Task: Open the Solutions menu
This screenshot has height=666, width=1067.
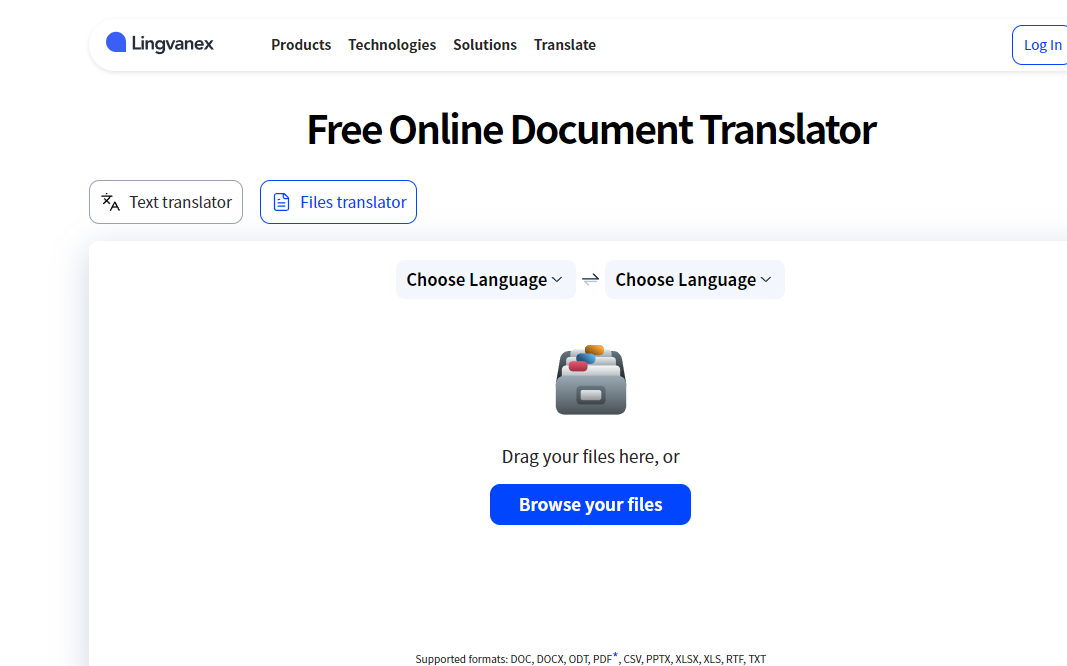Action: (x=485, y=45)
